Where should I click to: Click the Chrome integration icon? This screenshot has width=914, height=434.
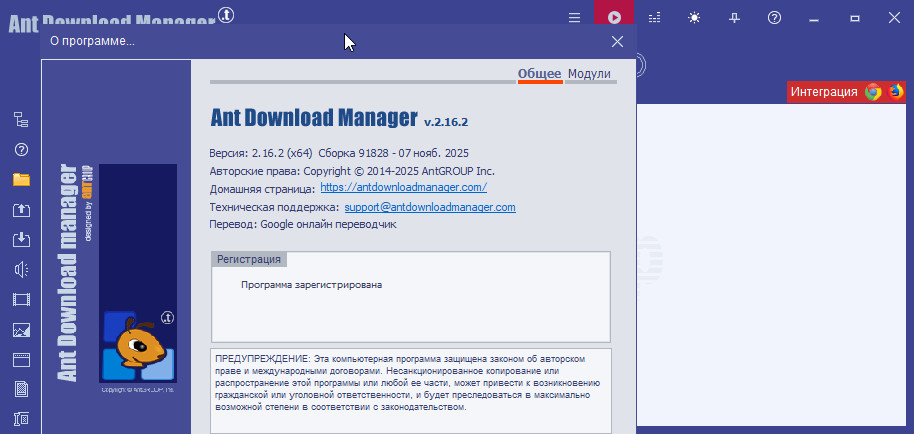pos(873,92)
